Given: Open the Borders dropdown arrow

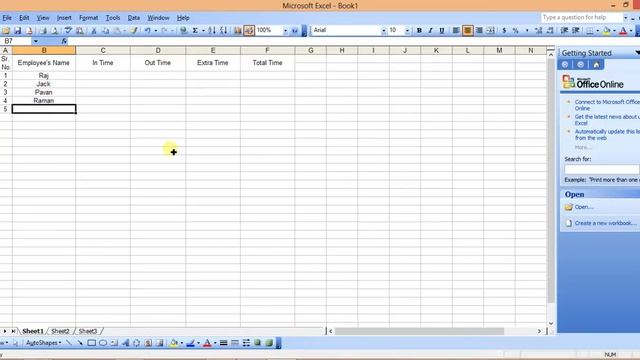Looking at the screenshot, I should [x=597, y=31].
